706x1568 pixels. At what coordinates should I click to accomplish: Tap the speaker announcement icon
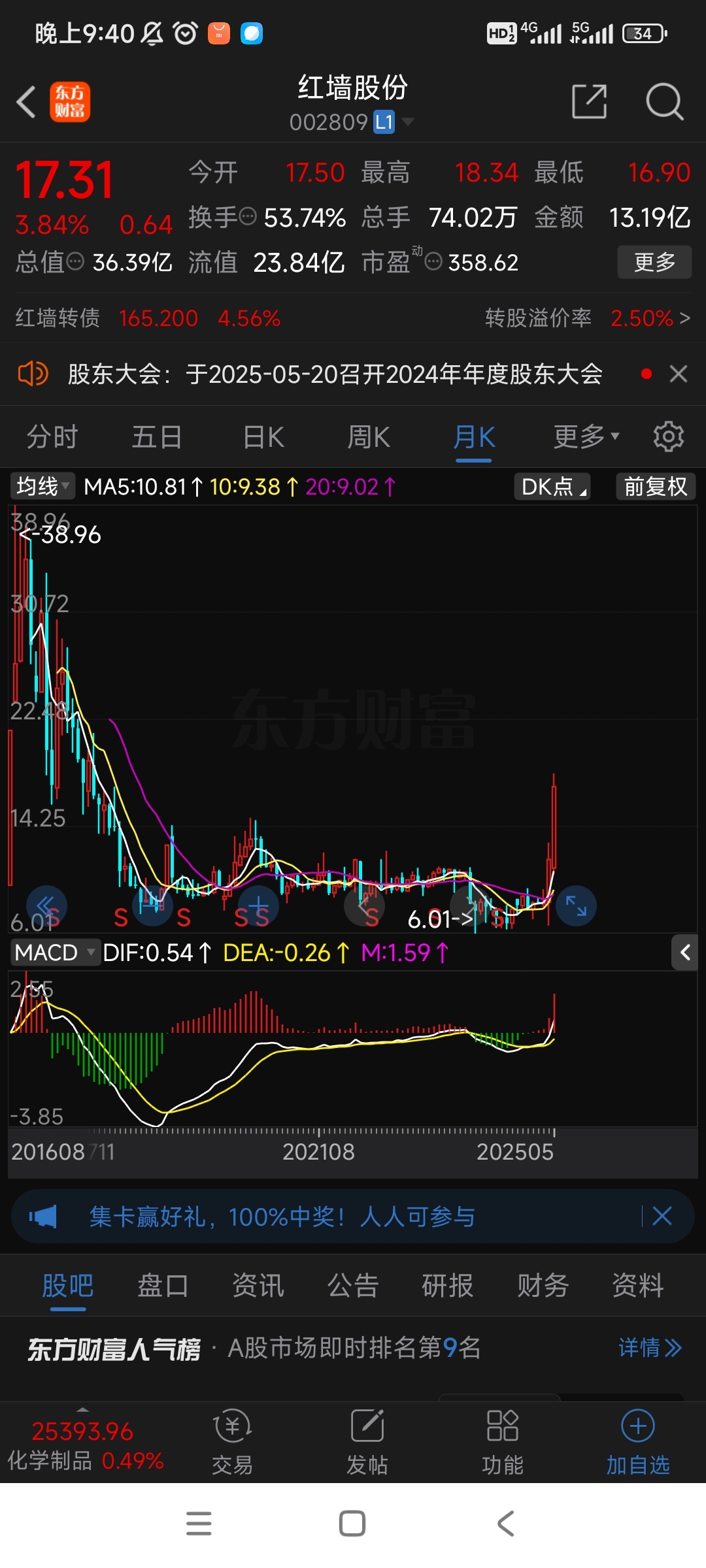tap(32, 374)
